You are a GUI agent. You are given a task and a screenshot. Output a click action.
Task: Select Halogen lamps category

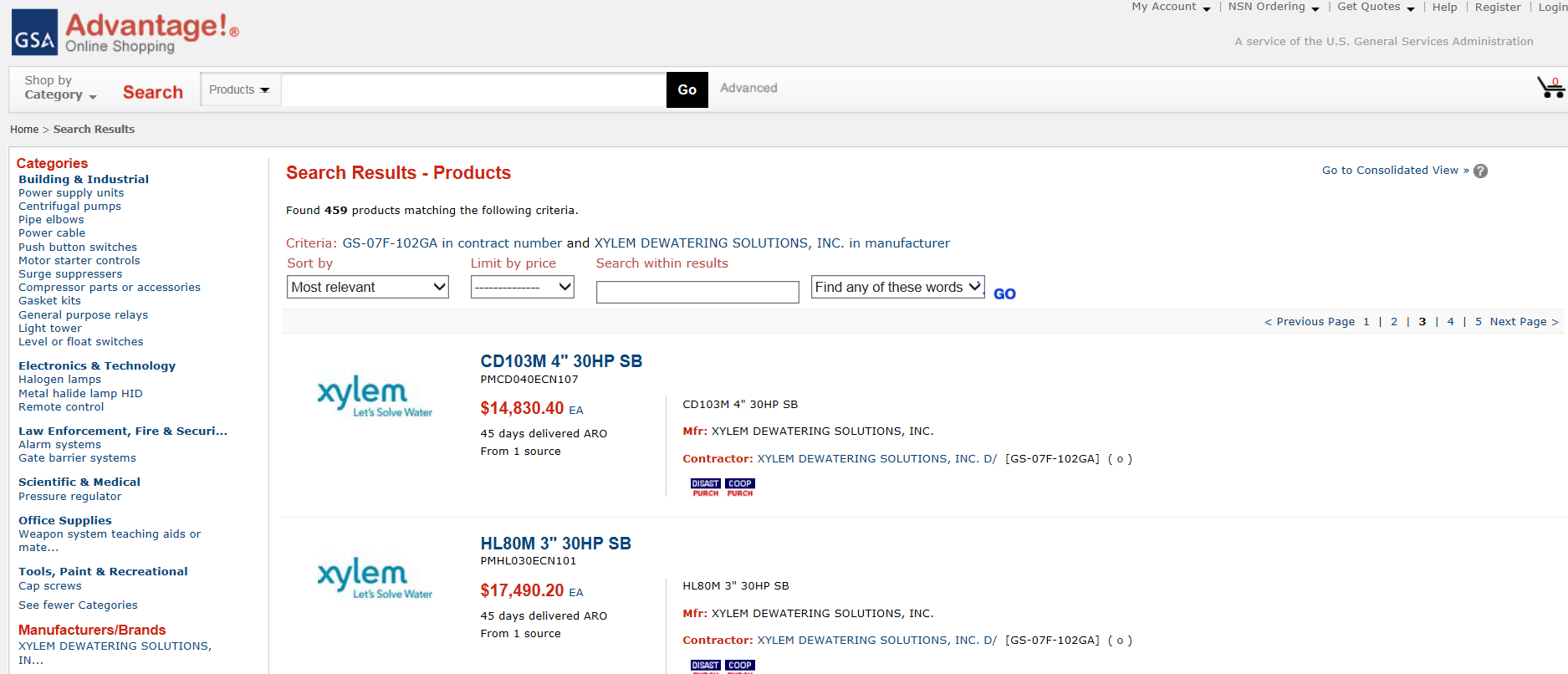click(x=59, y=379)
